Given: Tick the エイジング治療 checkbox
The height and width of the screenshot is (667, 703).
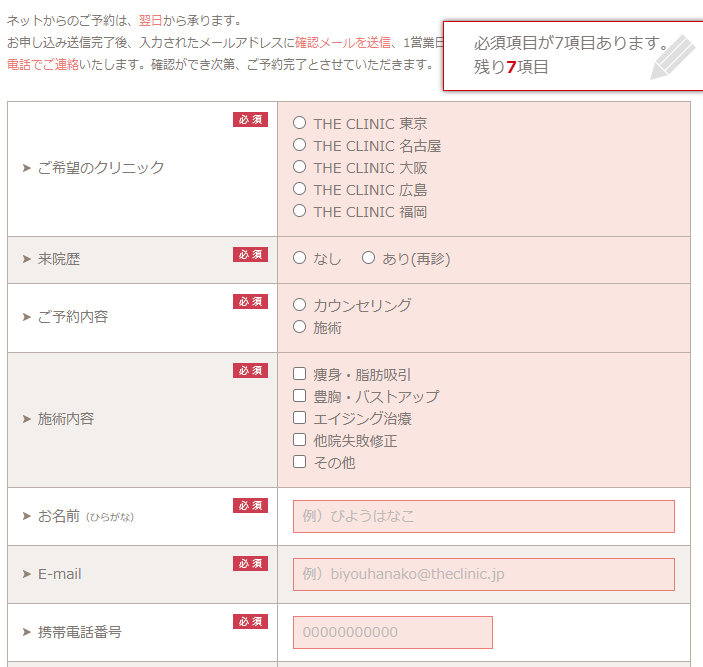Looking at the screenshot, I should [x=300, y=418].
